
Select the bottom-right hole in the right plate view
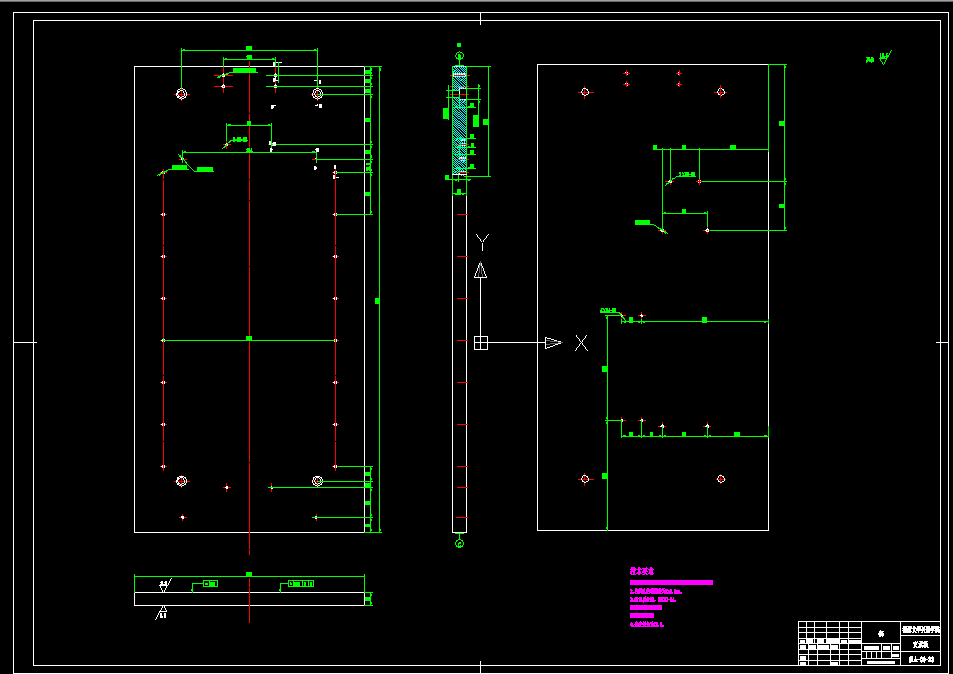point(721,479)
